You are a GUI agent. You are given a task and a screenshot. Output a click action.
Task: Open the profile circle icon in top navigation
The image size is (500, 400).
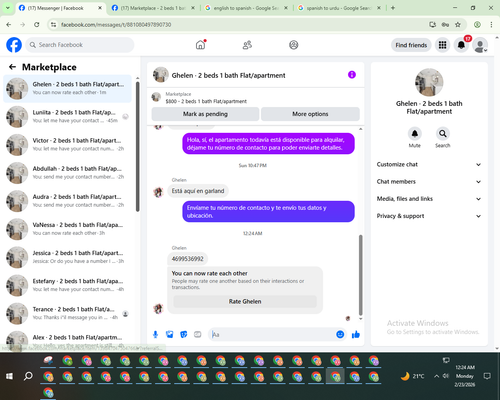click(294, 45)
